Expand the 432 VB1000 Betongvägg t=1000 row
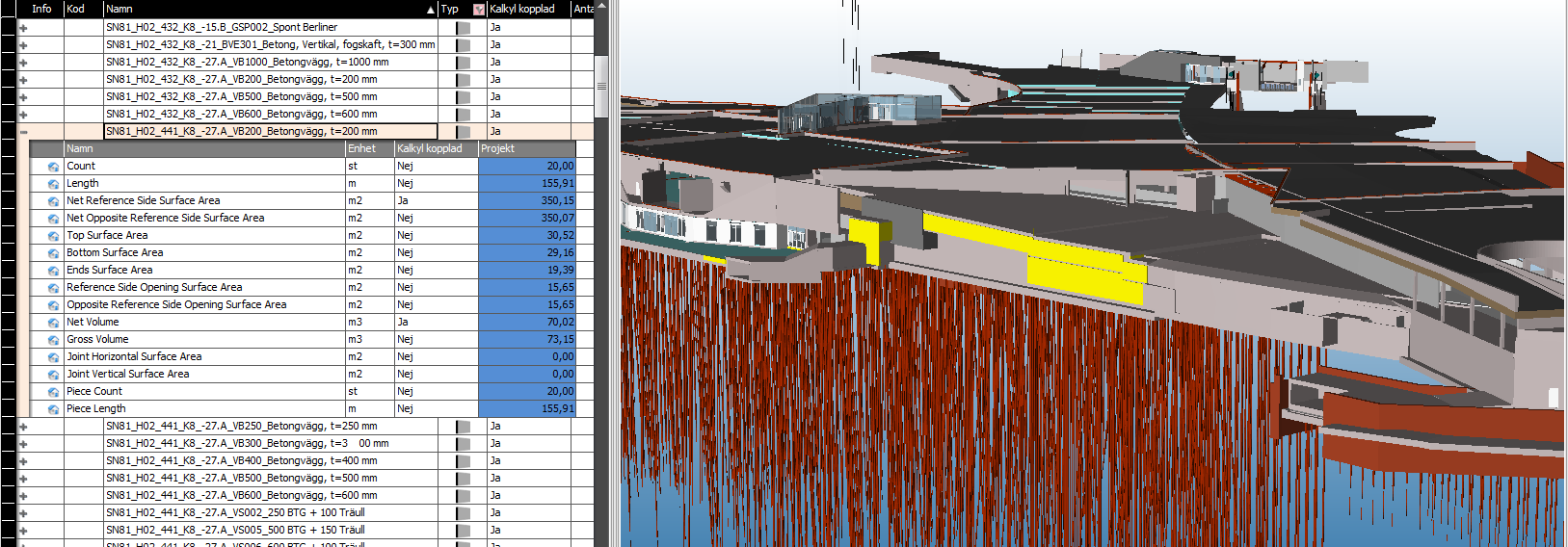Screen dimensions: 1568x547 [23, 63]
